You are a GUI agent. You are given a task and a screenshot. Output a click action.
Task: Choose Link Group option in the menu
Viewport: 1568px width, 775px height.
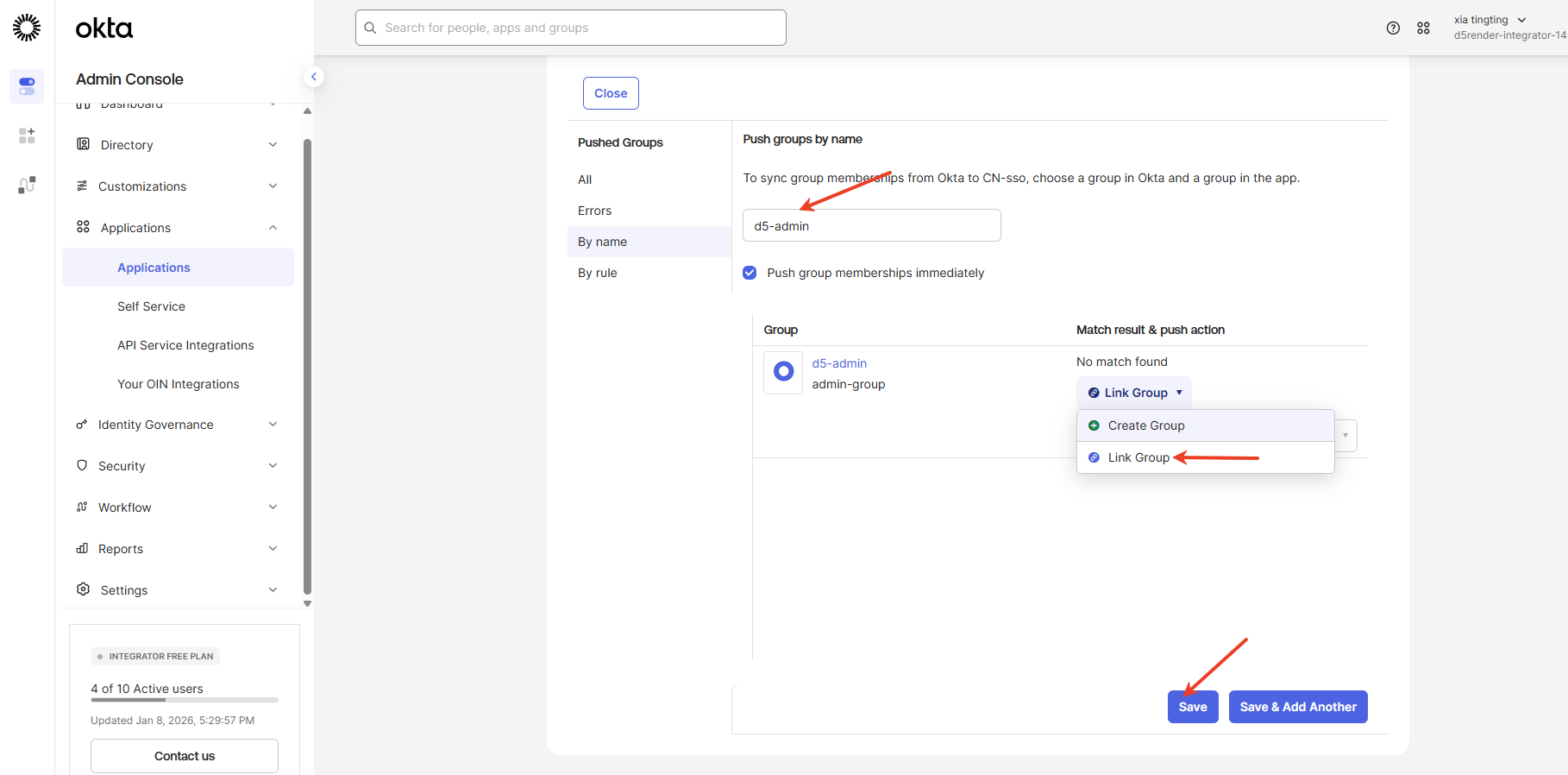tap(1138, 457)
